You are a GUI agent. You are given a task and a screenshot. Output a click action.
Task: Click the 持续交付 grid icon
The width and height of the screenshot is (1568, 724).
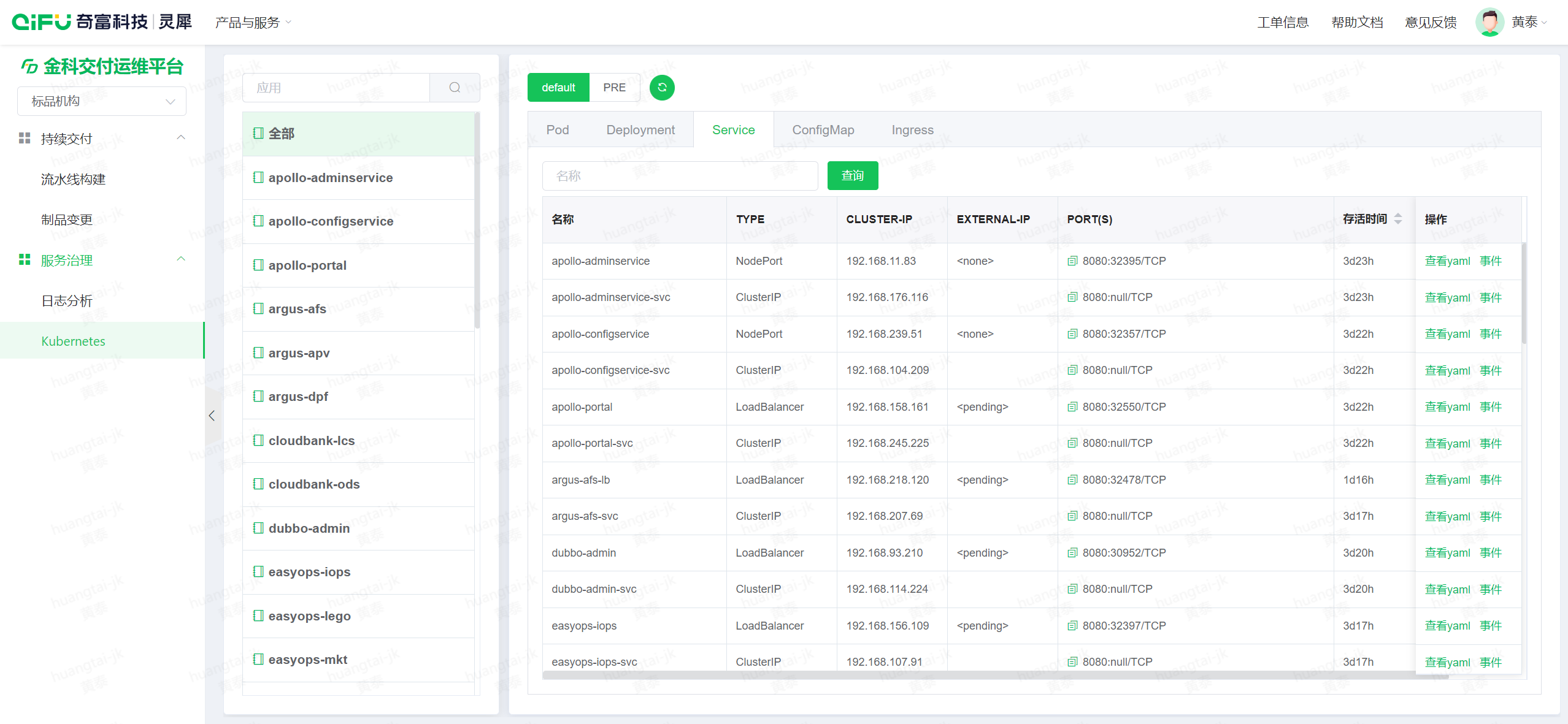pyautogui.click(x=25, y=139)
